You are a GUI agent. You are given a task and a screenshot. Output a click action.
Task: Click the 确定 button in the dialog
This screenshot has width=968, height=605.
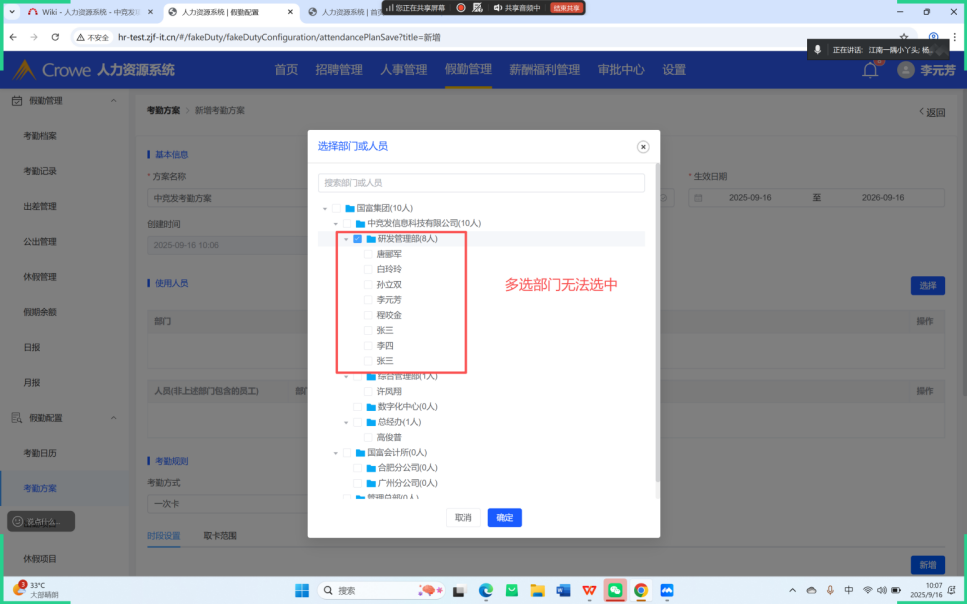tap(504, 518)
